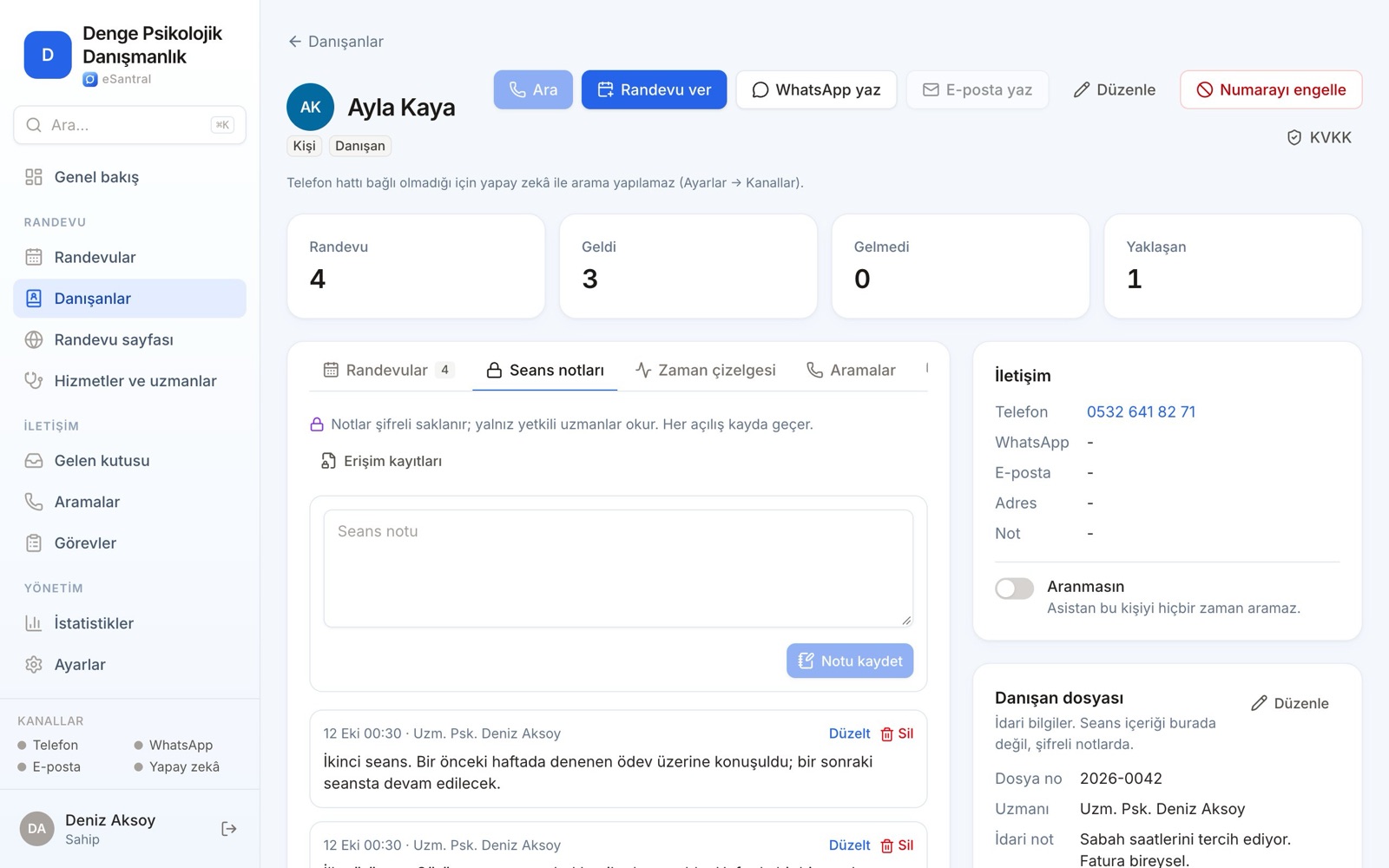The height and width of the screenshot is (868, 1389).
Task: Click Düzelt on the first session note
Action: 849,733
